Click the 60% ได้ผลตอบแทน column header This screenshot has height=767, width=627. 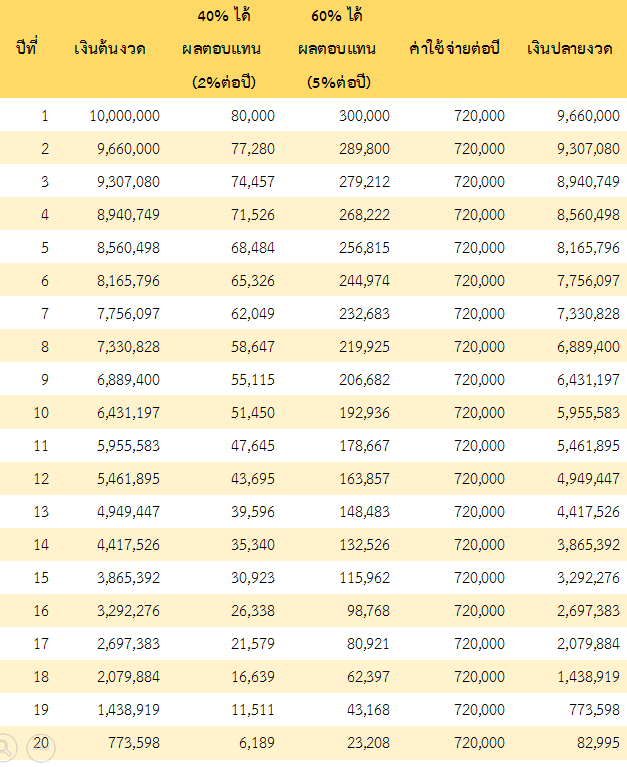tap(345, 49)
